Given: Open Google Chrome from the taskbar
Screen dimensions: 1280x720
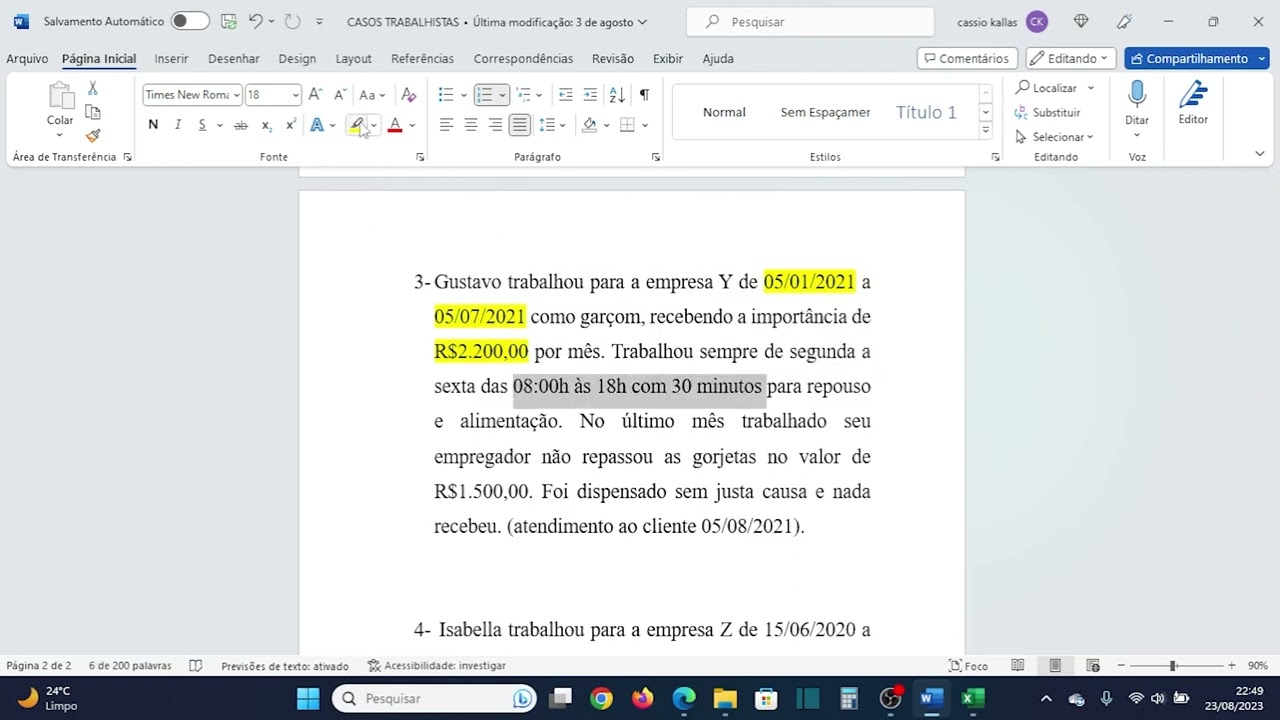Looking at the screenshot, I should tap(601, 698).
